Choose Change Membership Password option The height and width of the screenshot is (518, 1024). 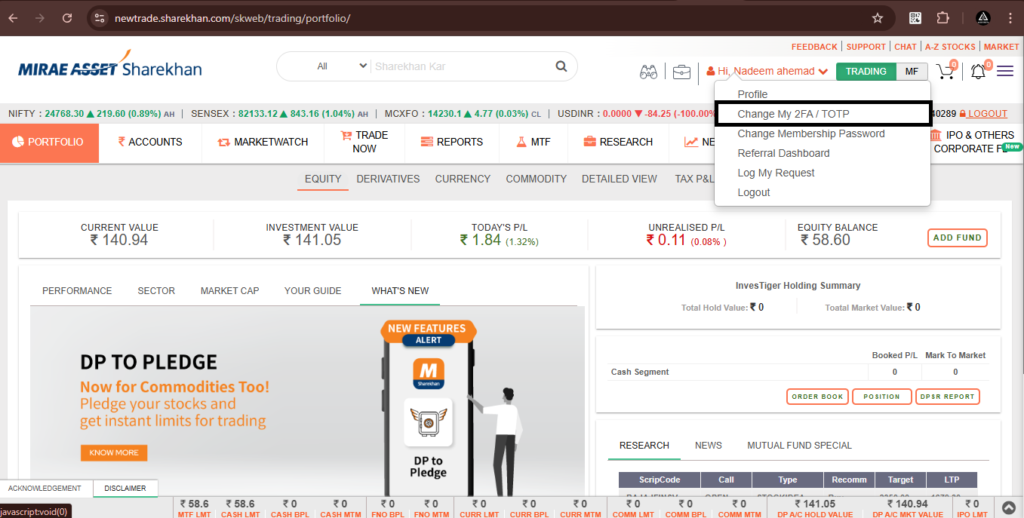point(811,133)
